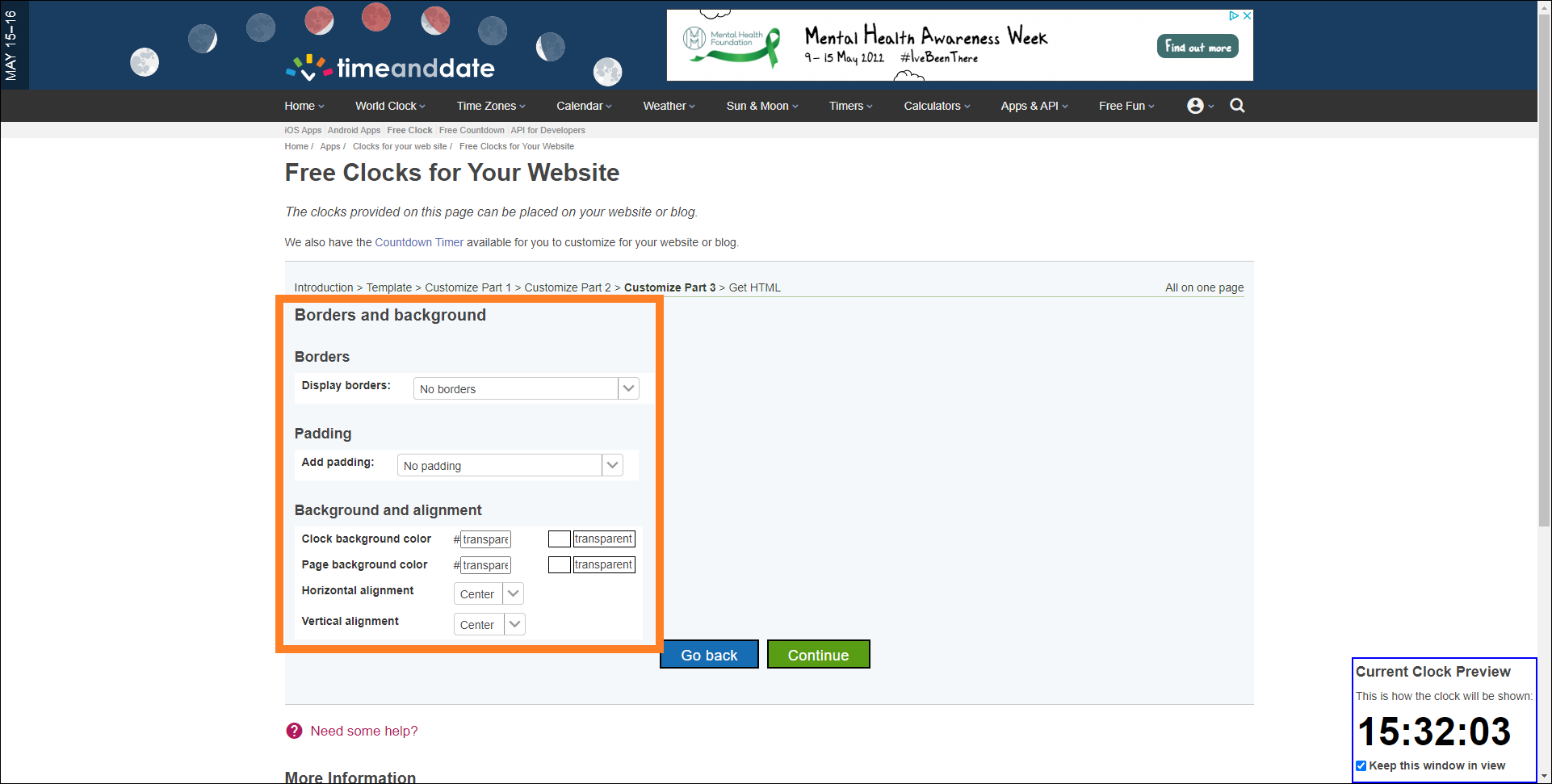Toggle 'Keep this window in view' checkbox
The width and height of the screenshot is (1552, 784).
tap(1361, 765)
